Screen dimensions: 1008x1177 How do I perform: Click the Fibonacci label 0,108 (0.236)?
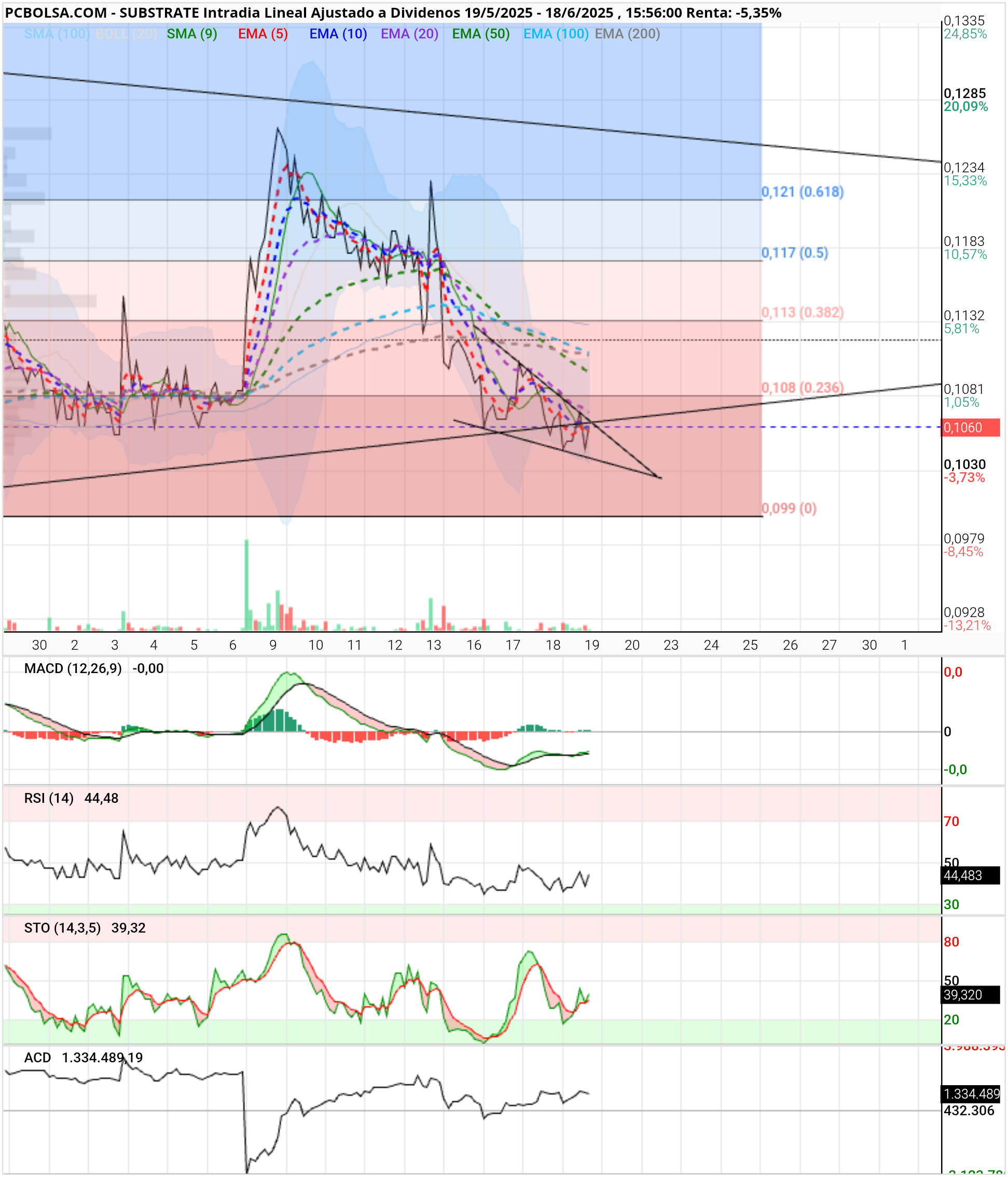pos(803,388)
